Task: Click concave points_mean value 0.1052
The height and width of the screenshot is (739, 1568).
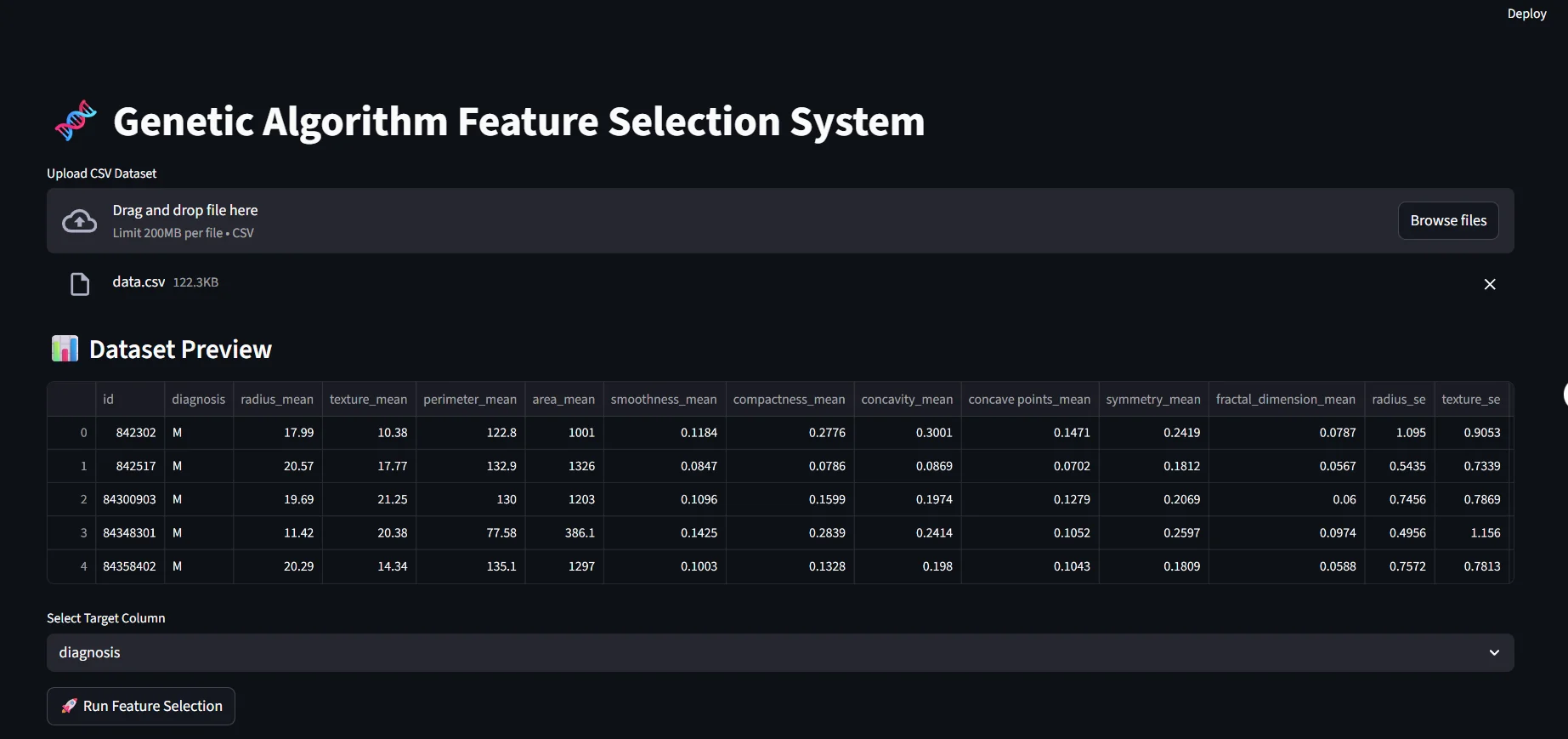Action: pyautogui.click(x=1030, y=533)
